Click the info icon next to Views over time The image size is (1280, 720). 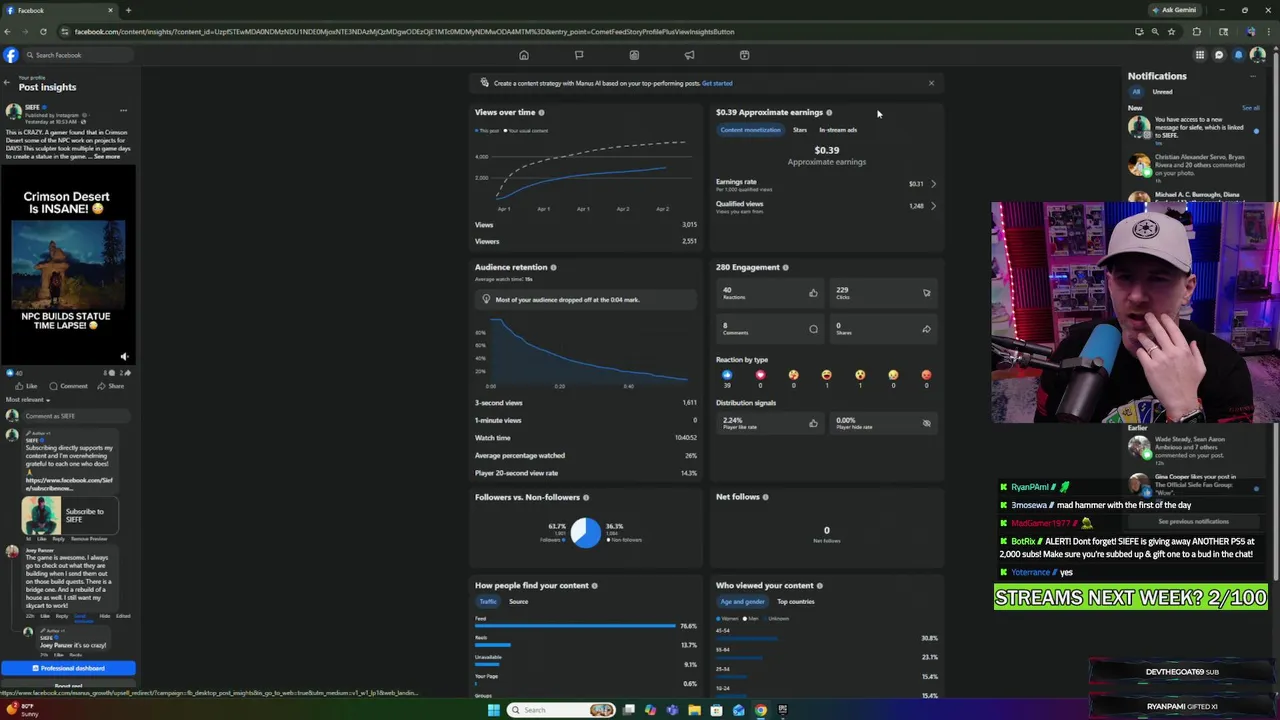[x=541, y=112]
